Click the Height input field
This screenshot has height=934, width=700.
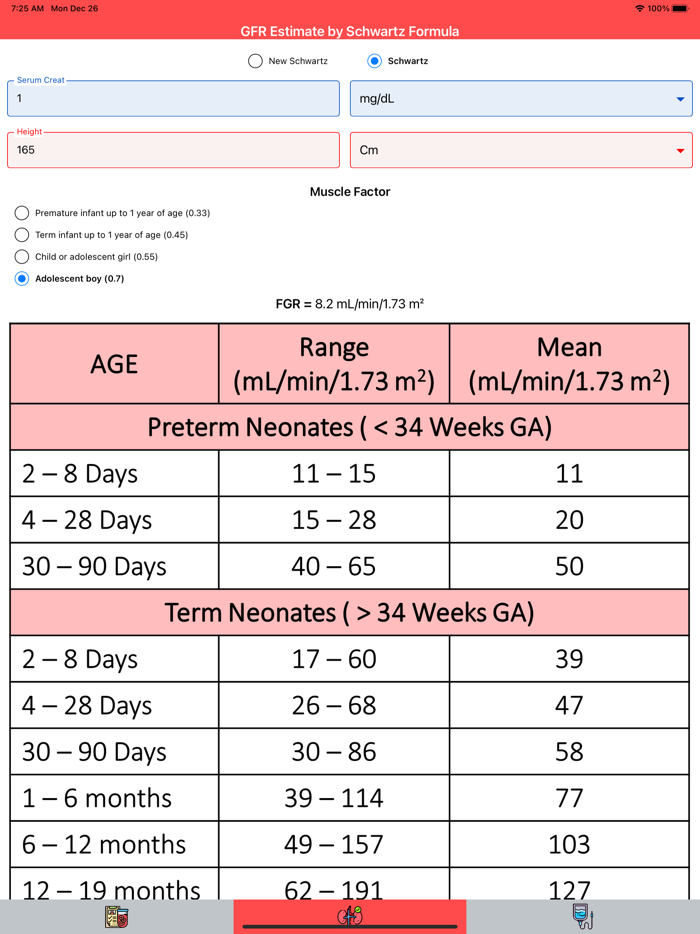point(176,149)
